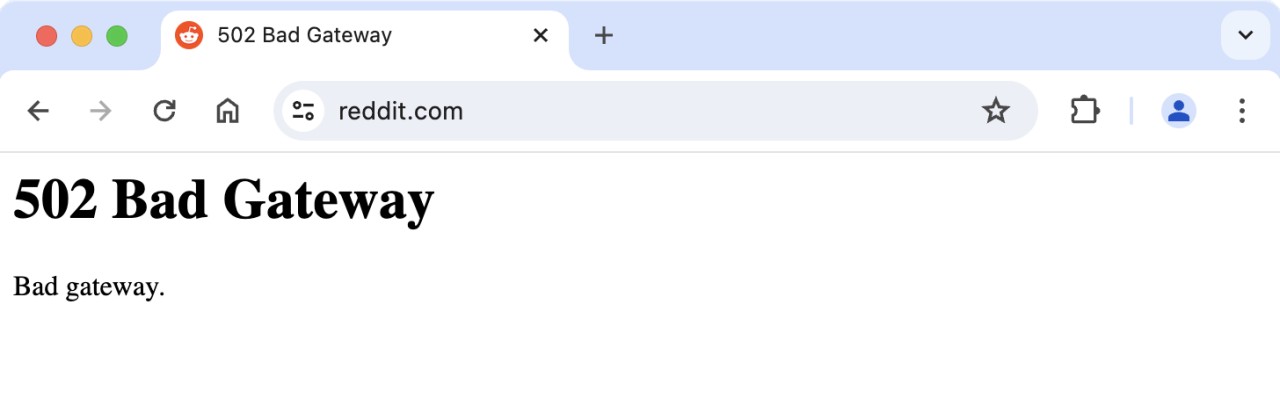Click the forward navigation arrow
The width and height of the screenshot is (1280, 406).
click(x=100, y=111)
